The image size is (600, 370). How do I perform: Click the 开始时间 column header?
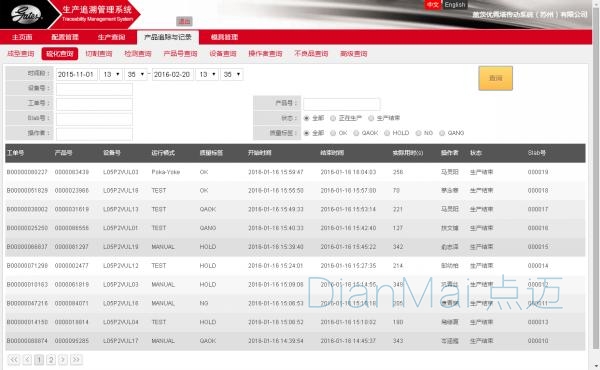click(x=259, y=153)
